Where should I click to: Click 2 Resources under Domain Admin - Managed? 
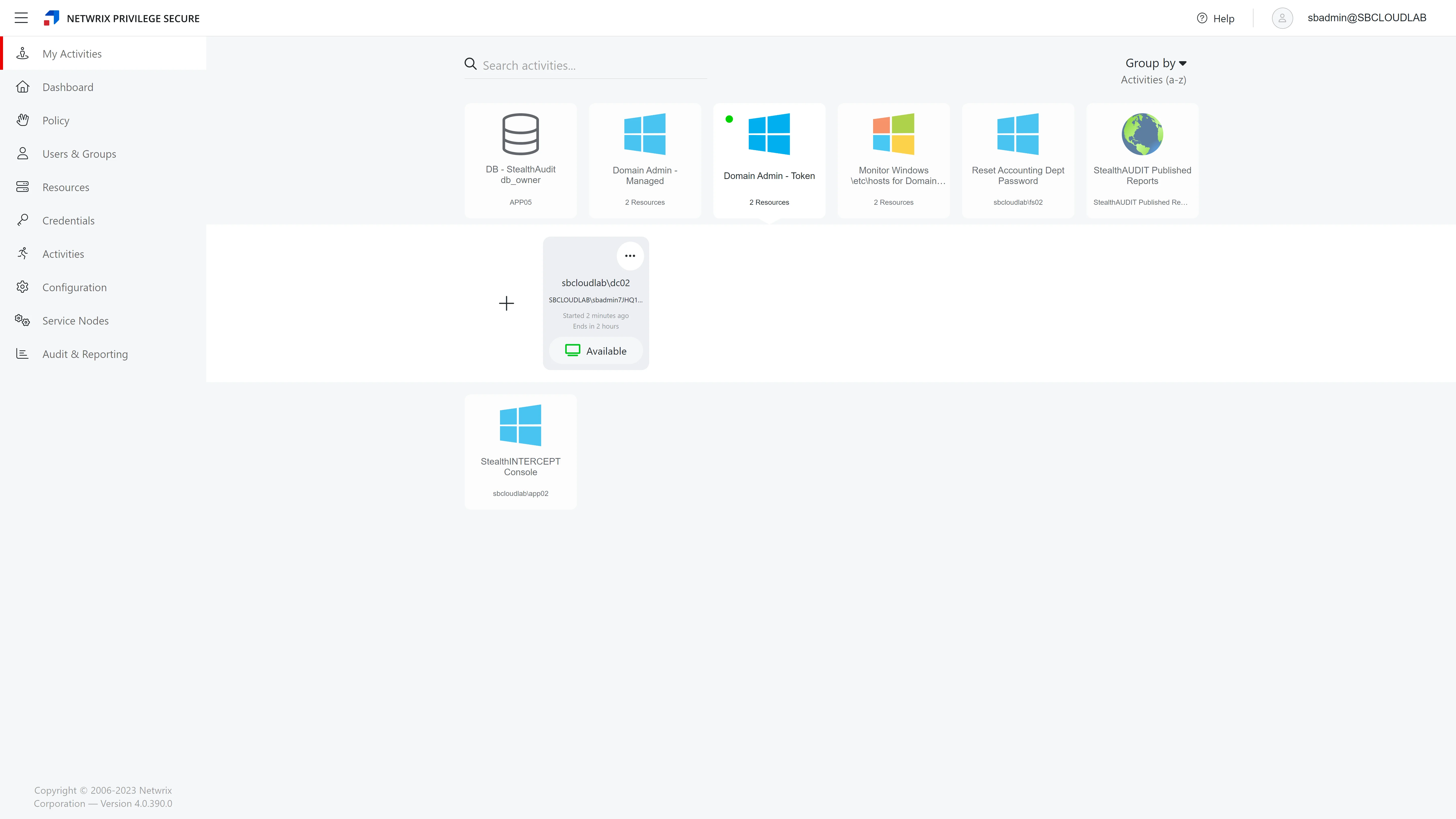(x=645, y=202)
